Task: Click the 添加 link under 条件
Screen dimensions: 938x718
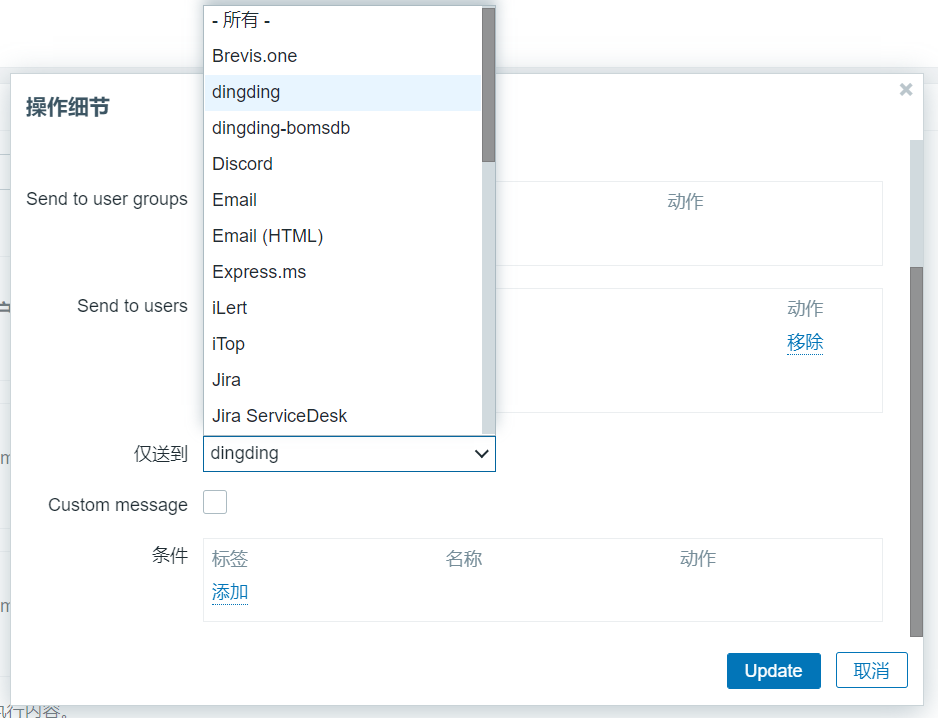Action: tap(230, 592)
